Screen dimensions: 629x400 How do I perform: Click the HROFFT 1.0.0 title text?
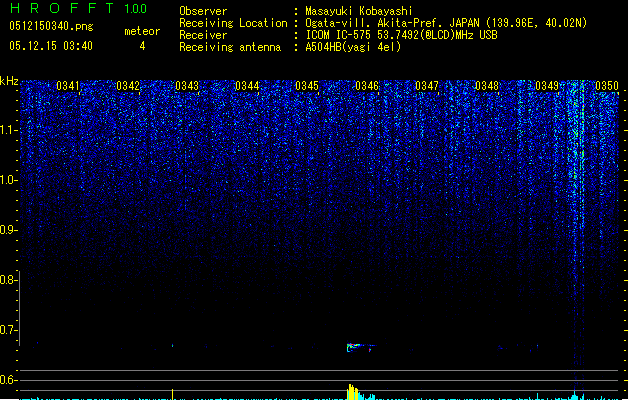(78, 8)
